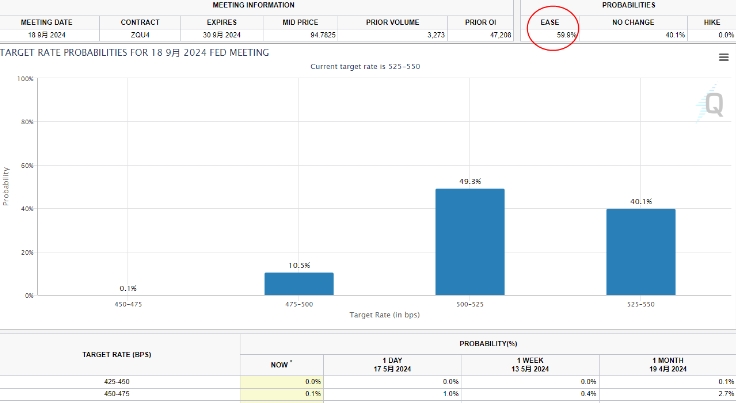Click the 100% y-axis tick label

[x=25, y=79]
